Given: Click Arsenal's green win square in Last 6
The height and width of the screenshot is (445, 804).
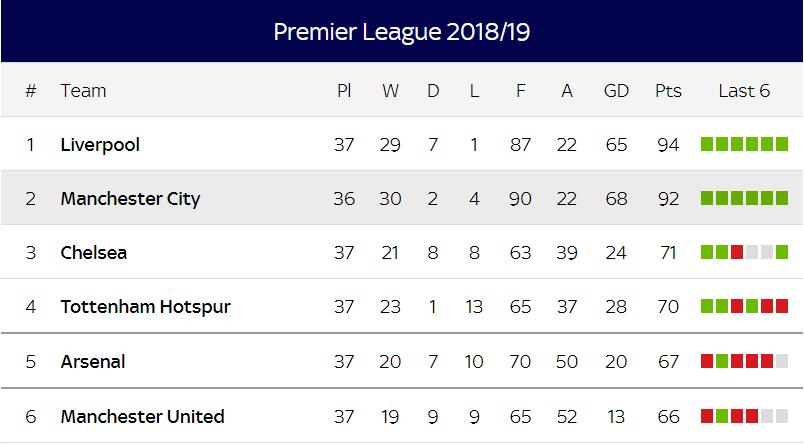Looking at the screenshot, I should coord(722,361).
